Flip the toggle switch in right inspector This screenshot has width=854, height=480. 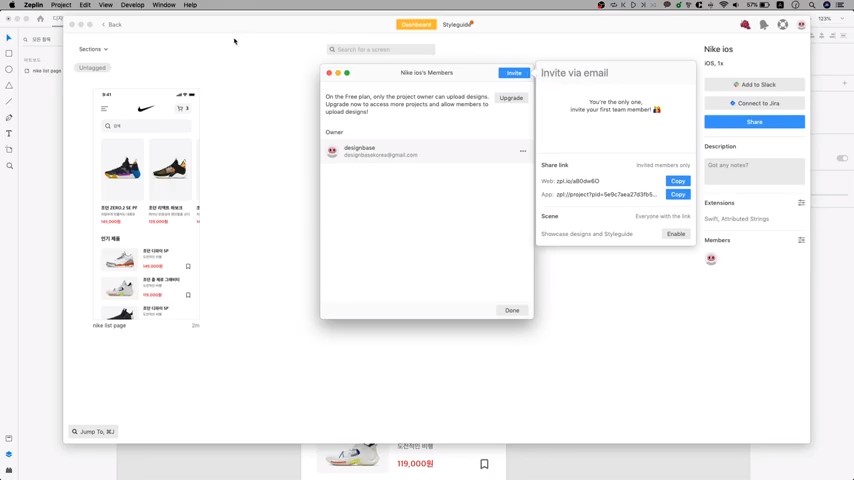coord(841,158)
